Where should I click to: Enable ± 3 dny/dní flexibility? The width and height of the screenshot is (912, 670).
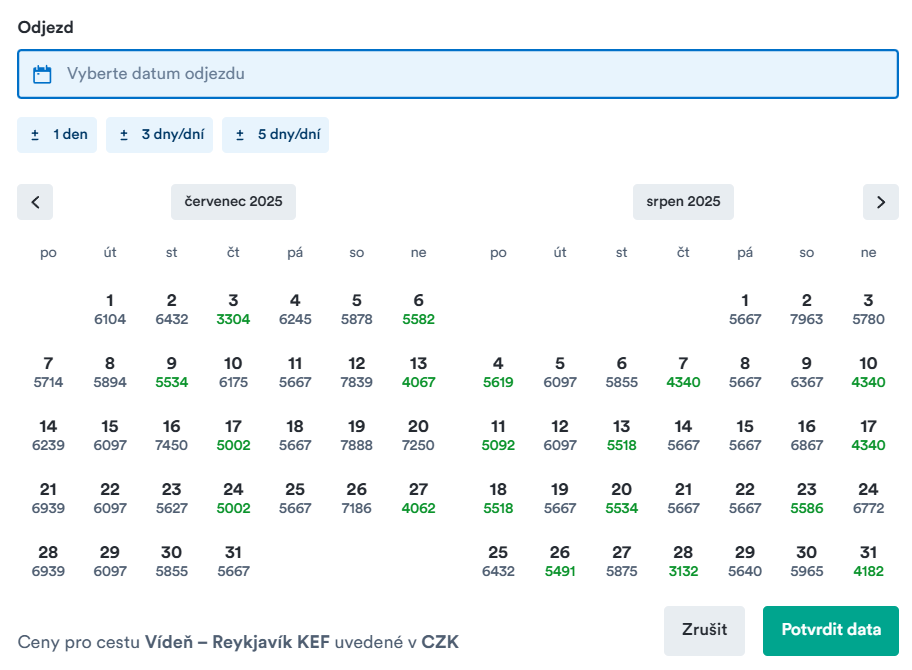click(x=159, y=135)
